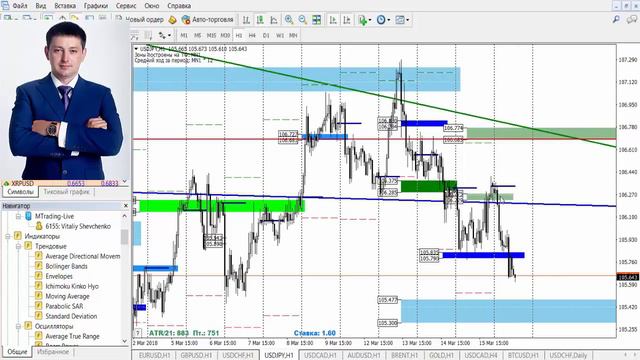Select the M5 timeframe
Image resolution: width=640 pixels, height=360 pixels.
[198, 36]
